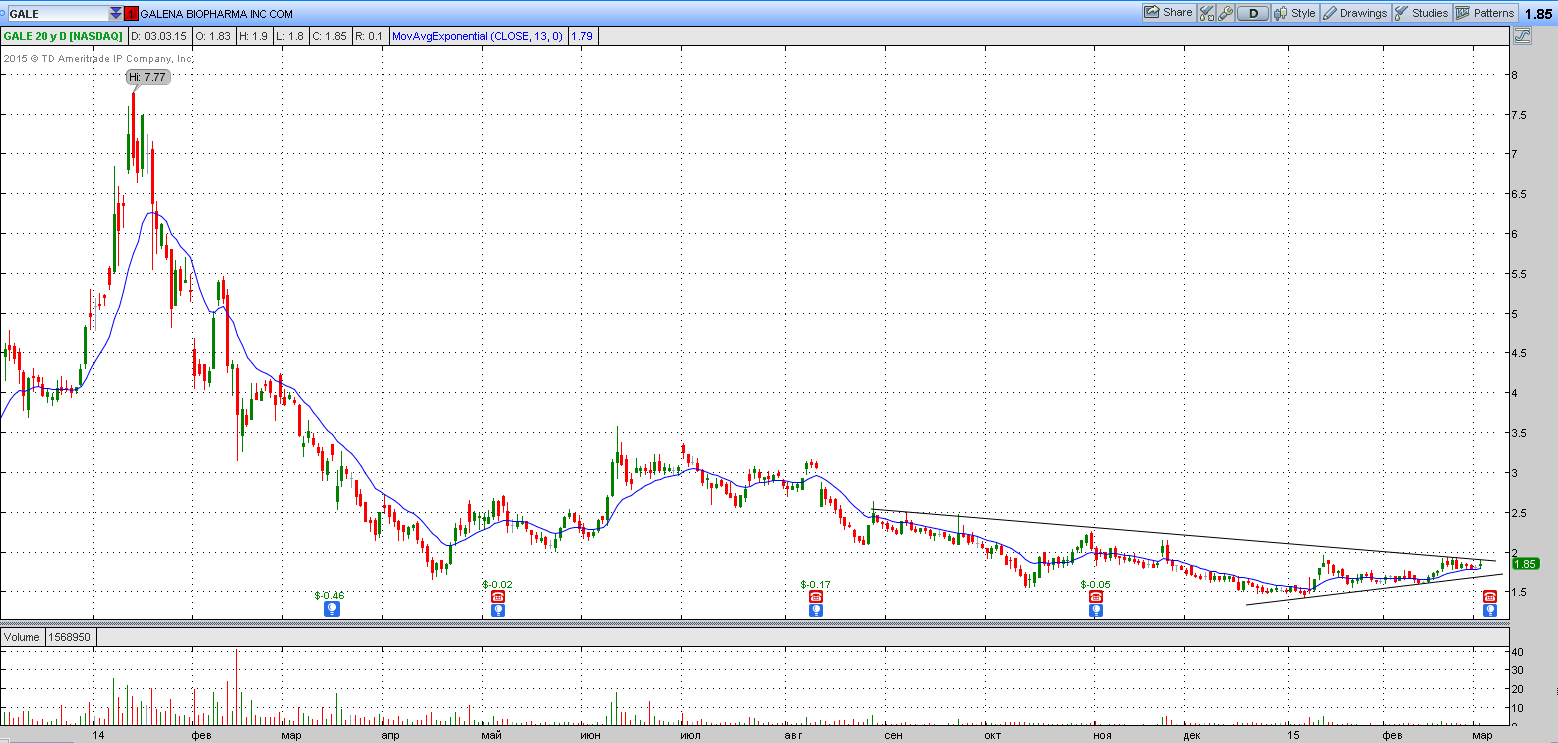Screen dimensions: 1558x743
Task: Open the Drawings menu
Action: [x=1355, y=13]
